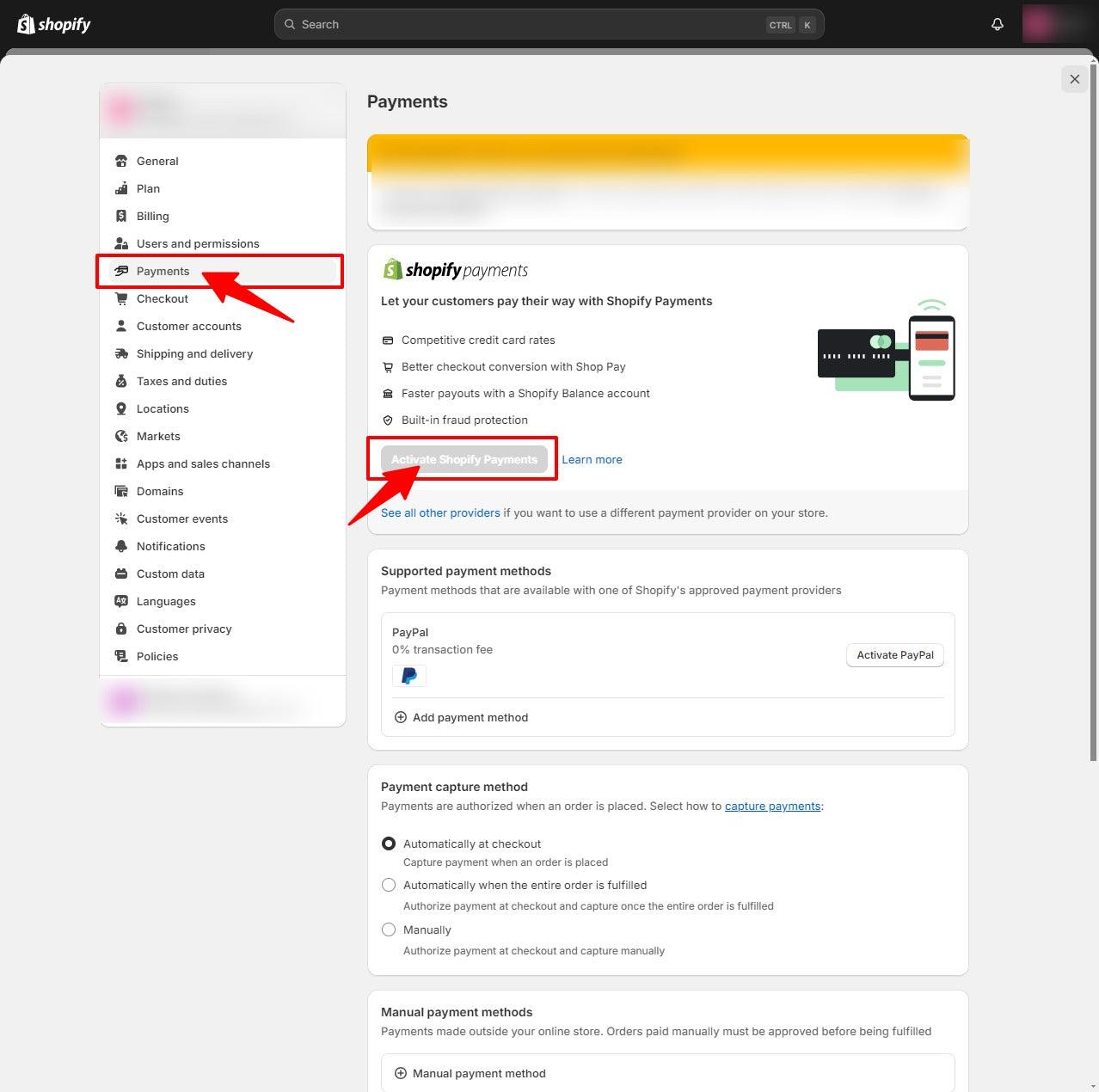Click the Users and permissions icon

121,243
